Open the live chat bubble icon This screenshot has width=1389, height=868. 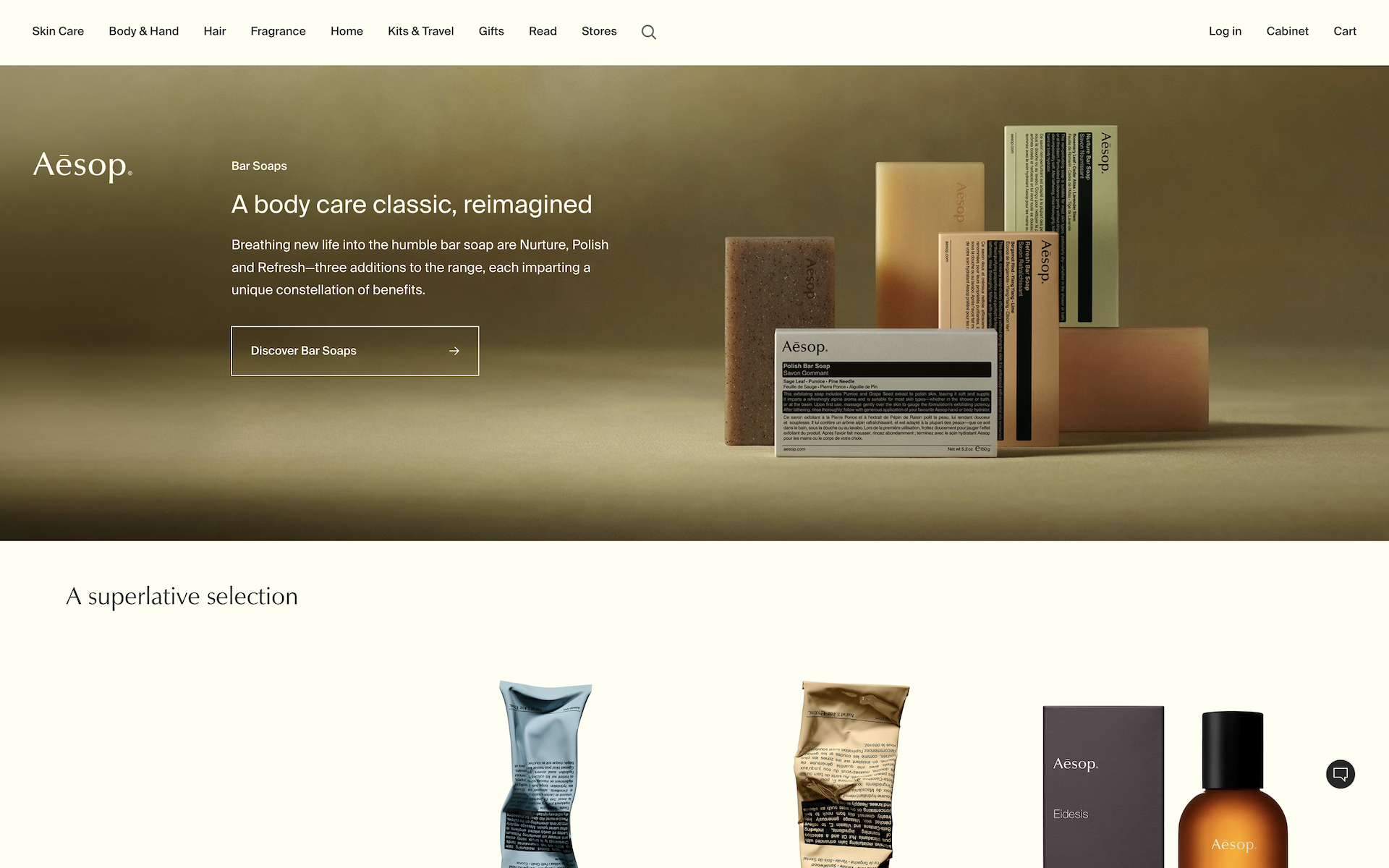pyautogui.click(x=1341, y=774)
